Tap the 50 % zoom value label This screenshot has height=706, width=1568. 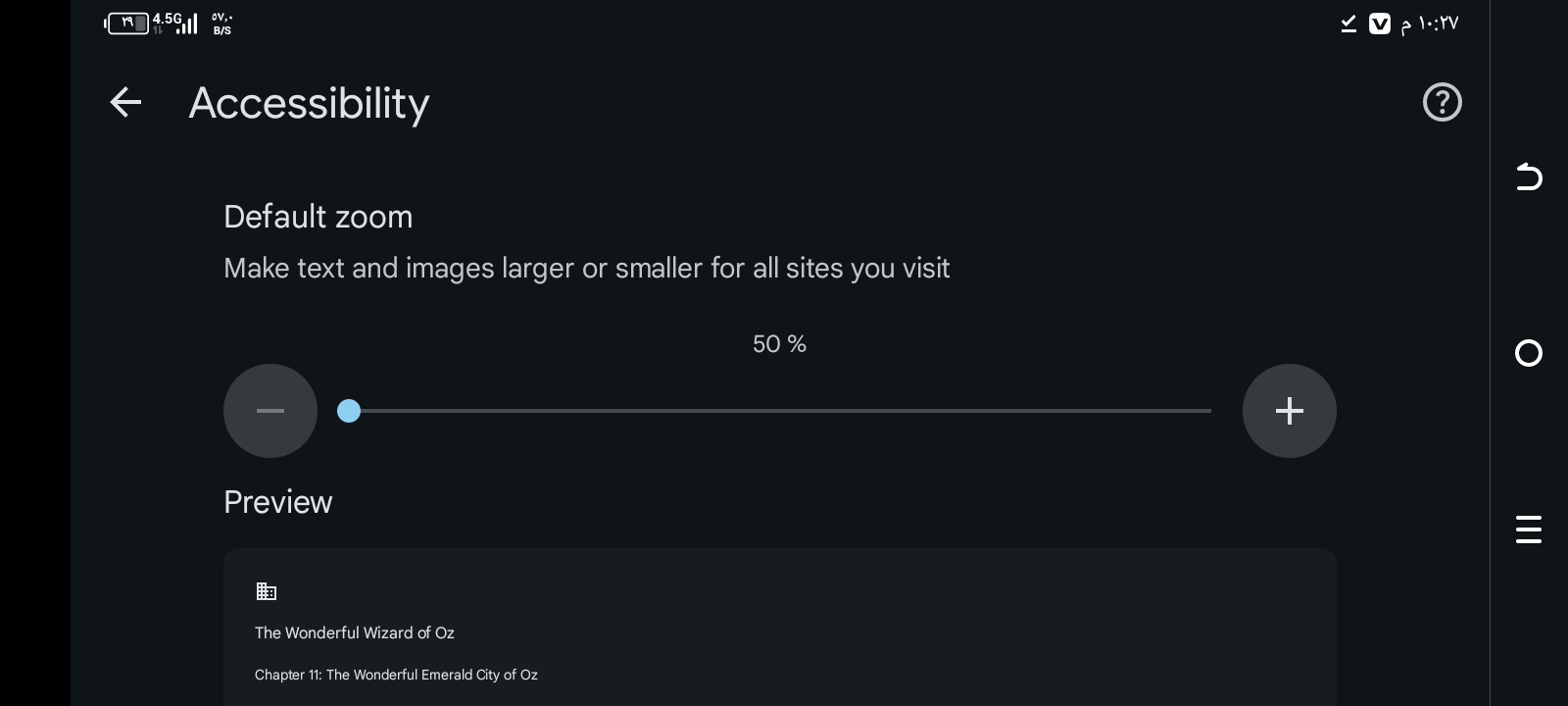pos(779,344)
